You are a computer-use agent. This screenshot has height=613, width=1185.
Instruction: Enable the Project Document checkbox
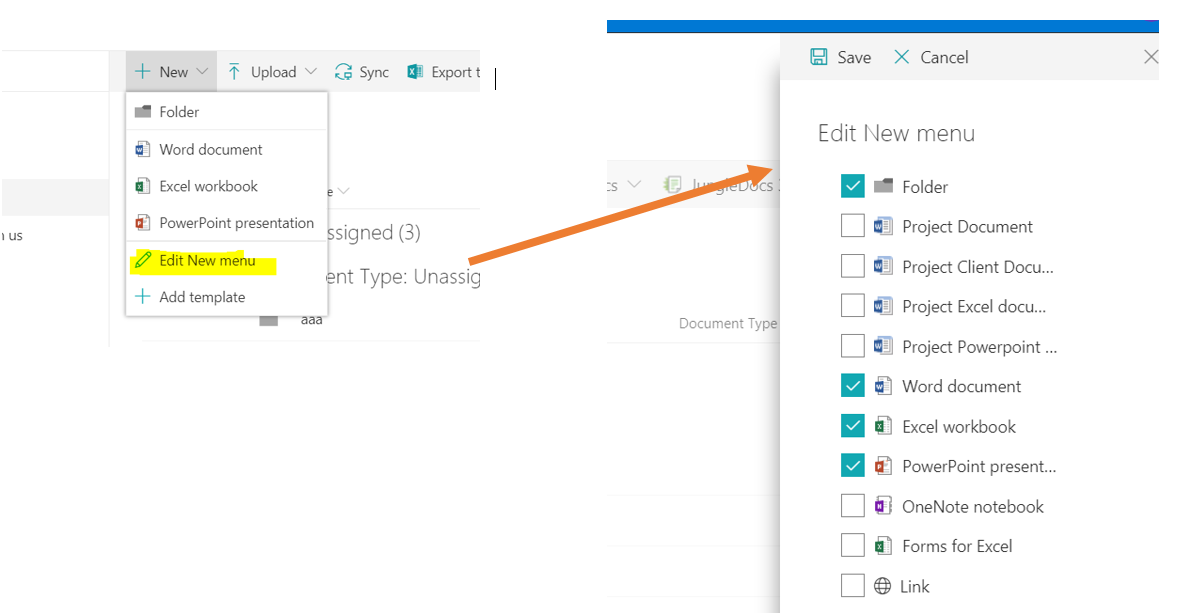click(852, 226)
